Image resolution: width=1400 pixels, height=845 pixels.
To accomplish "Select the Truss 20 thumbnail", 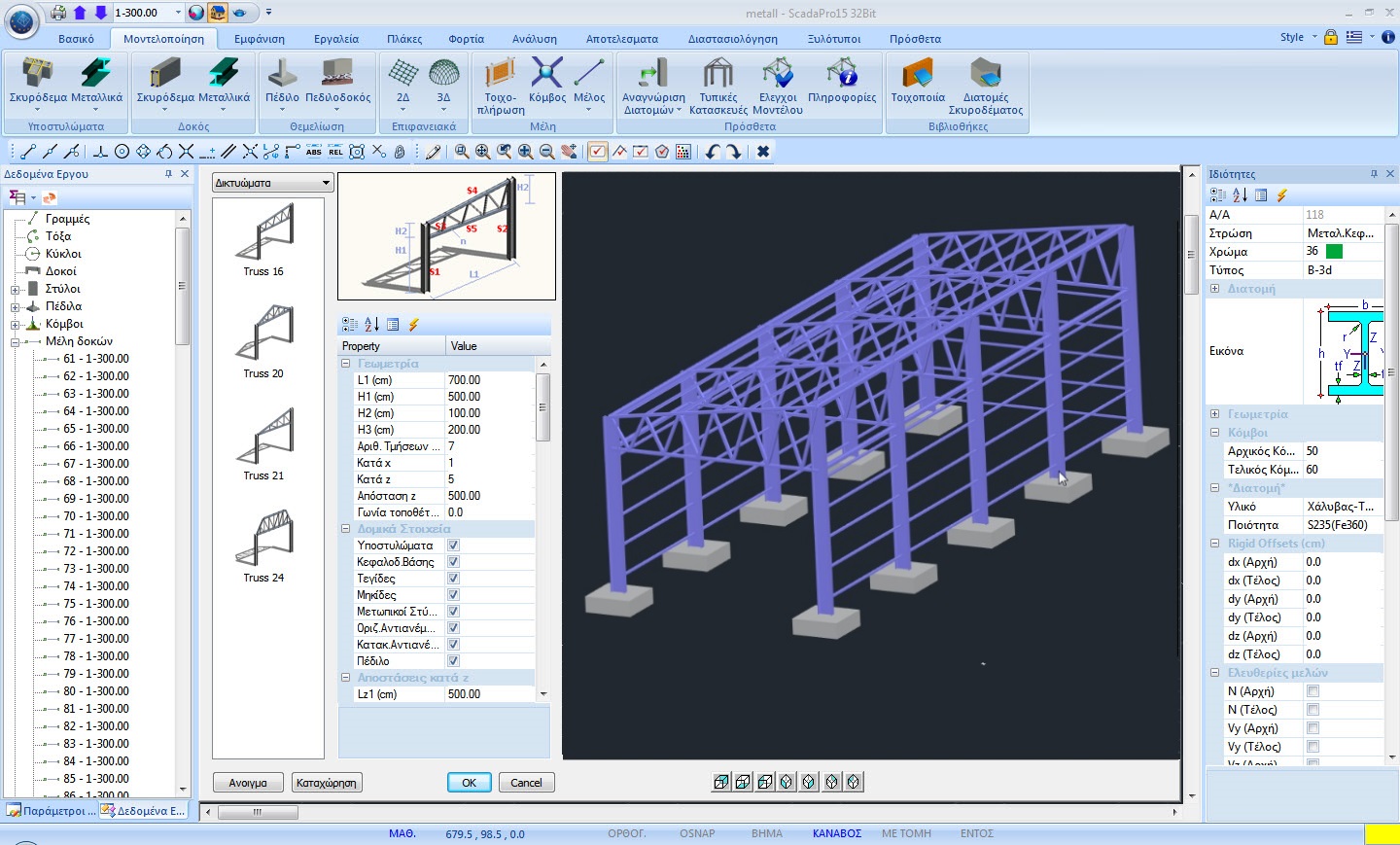I will pyautogui.click(x=263, y=340).
